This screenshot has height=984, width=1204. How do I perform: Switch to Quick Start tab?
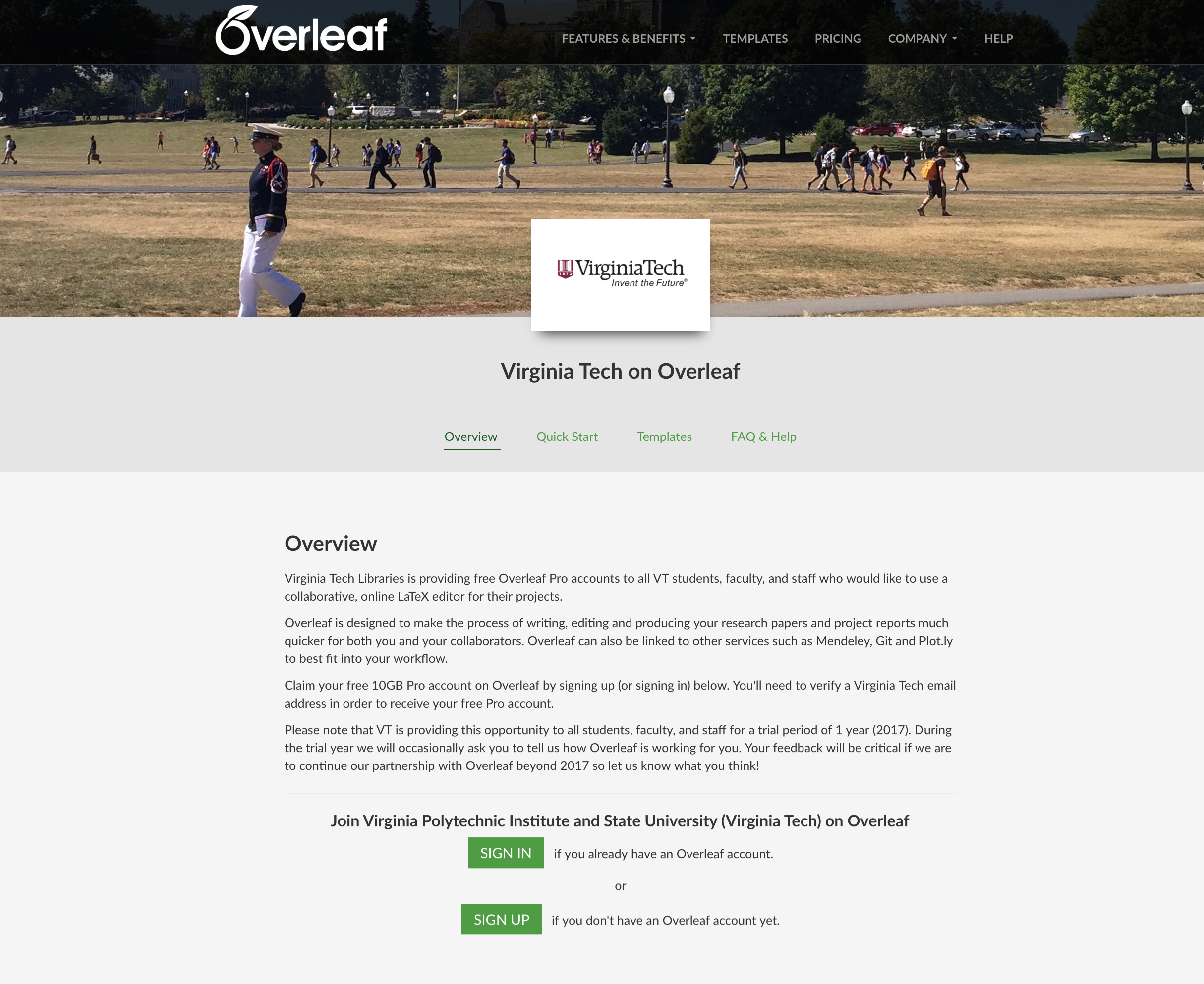[x=567, y=436]
